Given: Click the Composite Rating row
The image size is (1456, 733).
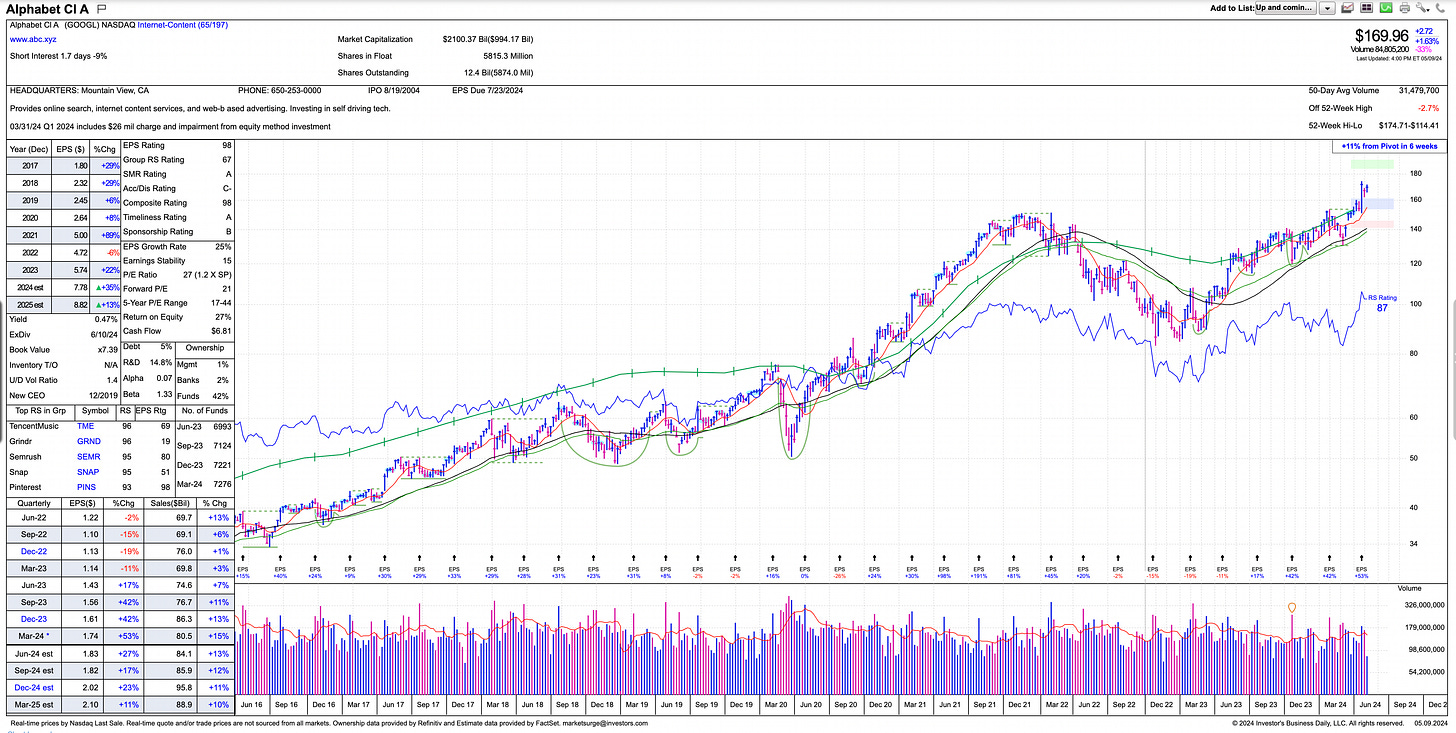Looking at the screenshot, I should point(178,203).
